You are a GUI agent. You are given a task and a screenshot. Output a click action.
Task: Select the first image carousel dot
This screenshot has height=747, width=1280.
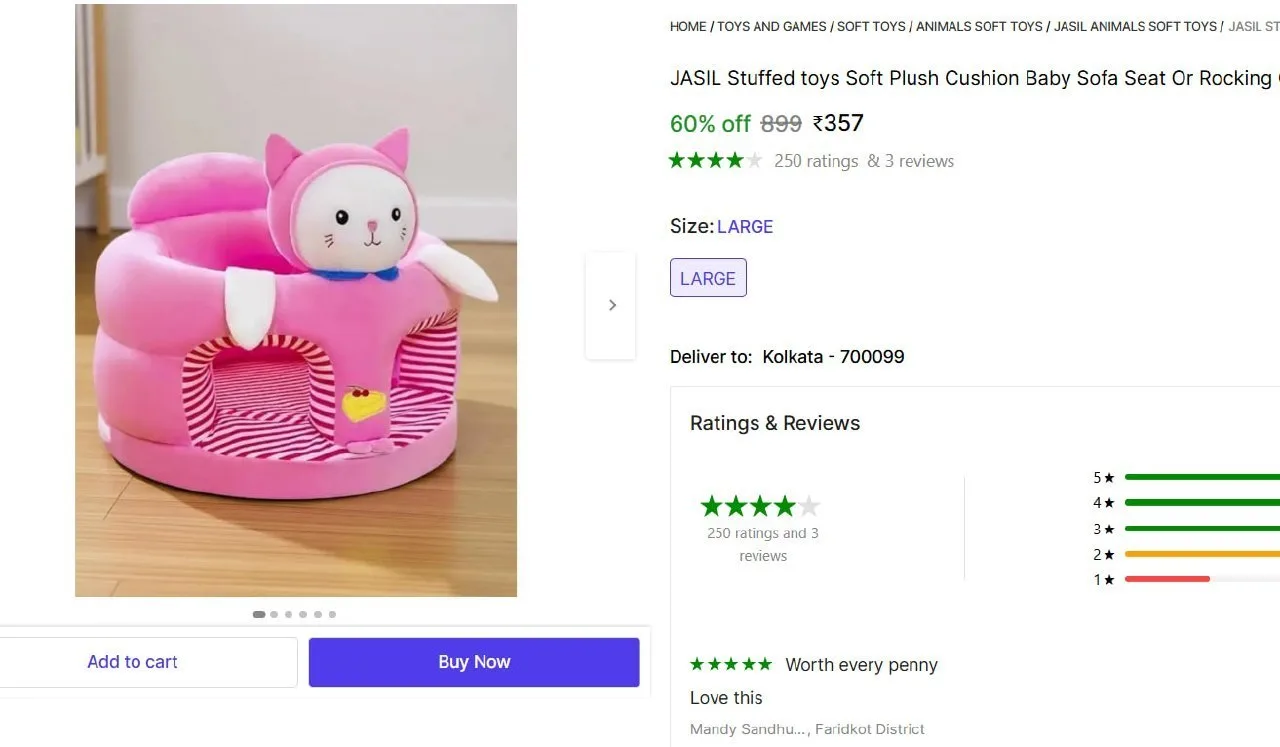pyautogui.click(x=259, y=614)
